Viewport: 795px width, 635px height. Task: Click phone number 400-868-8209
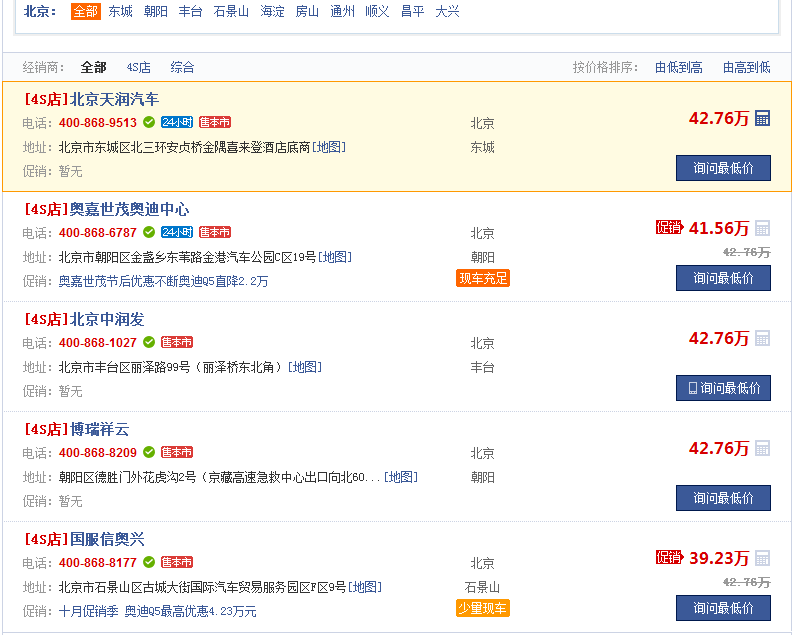point(98,452)
